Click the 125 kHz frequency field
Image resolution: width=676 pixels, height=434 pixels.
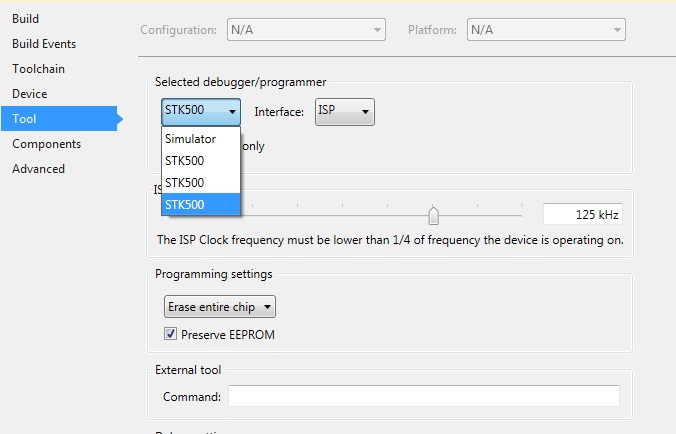(x=582, y=215)
